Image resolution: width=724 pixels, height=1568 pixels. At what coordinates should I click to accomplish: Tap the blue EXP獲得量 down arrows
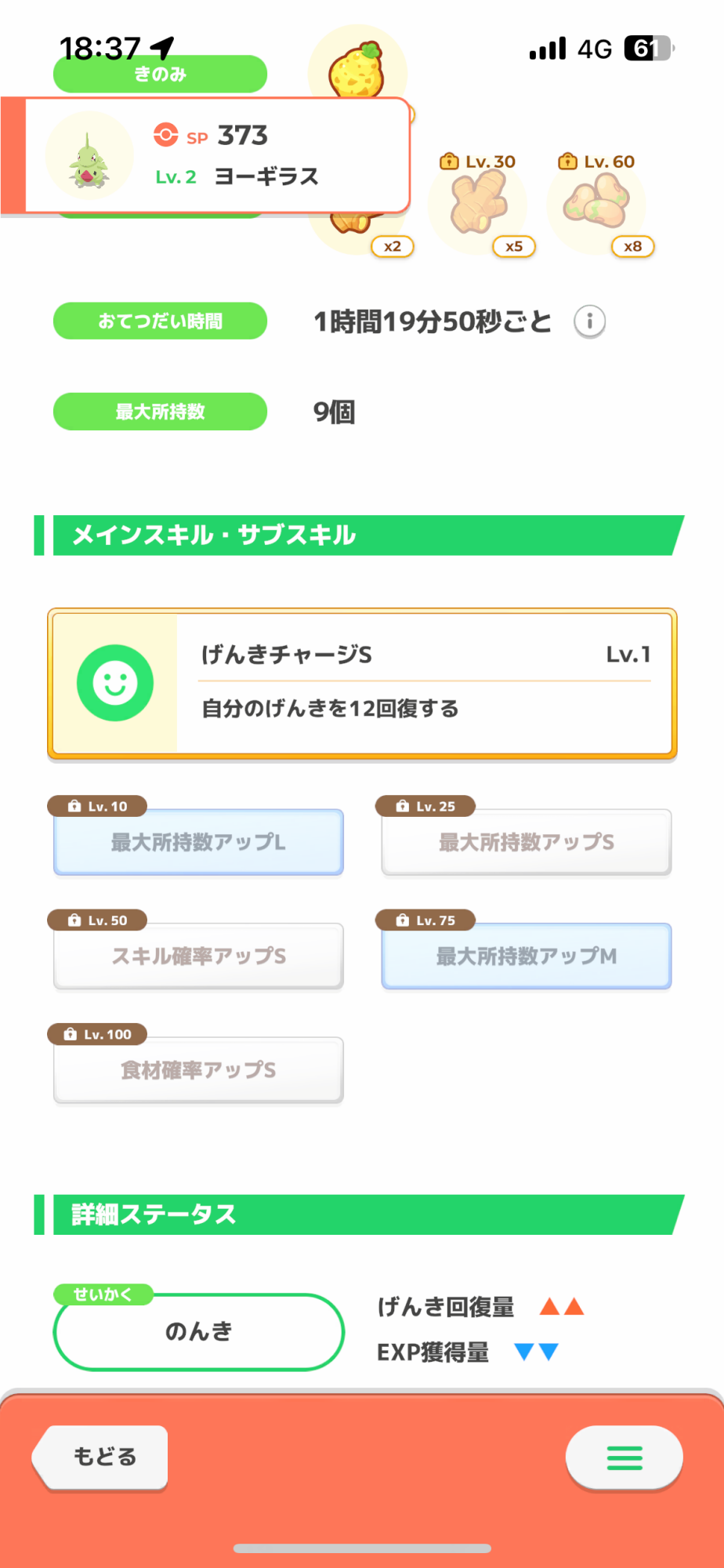pos(537,1352)
